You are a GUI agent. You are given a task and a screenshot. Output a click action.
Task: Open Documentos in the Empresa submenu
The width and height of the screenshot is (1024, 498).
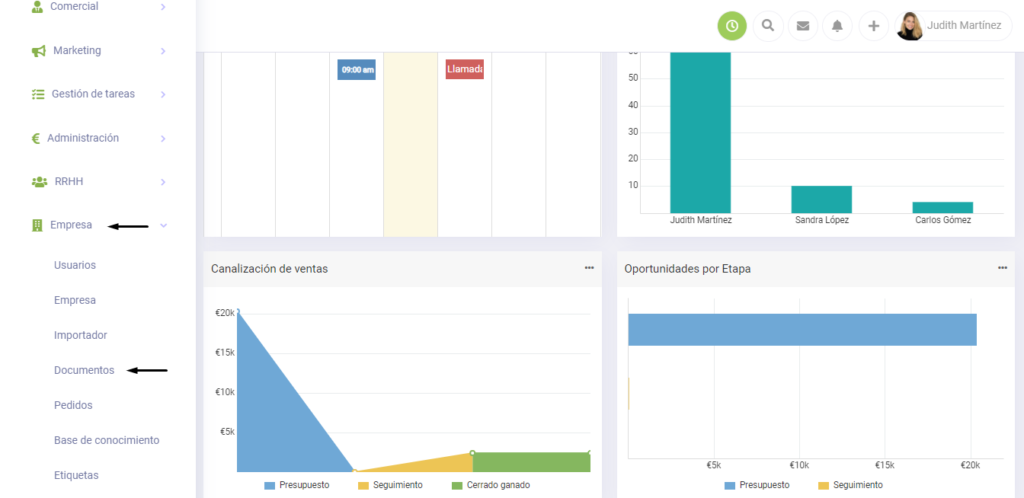[x=84, y=370]
